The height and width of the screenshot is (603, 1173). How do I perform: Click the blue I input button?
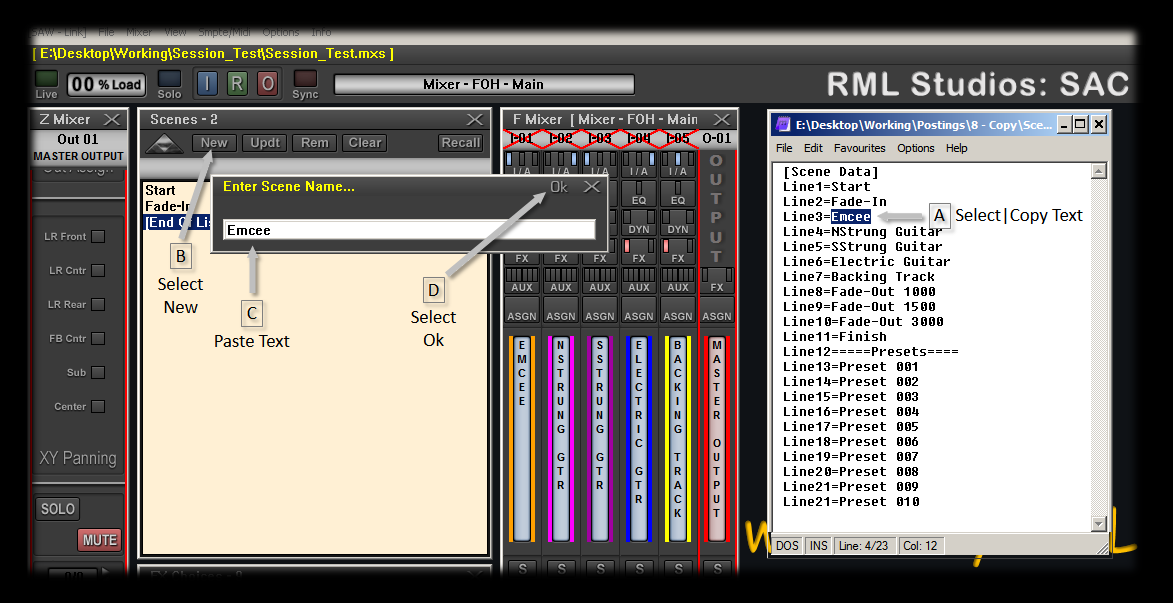pos(206,84)
